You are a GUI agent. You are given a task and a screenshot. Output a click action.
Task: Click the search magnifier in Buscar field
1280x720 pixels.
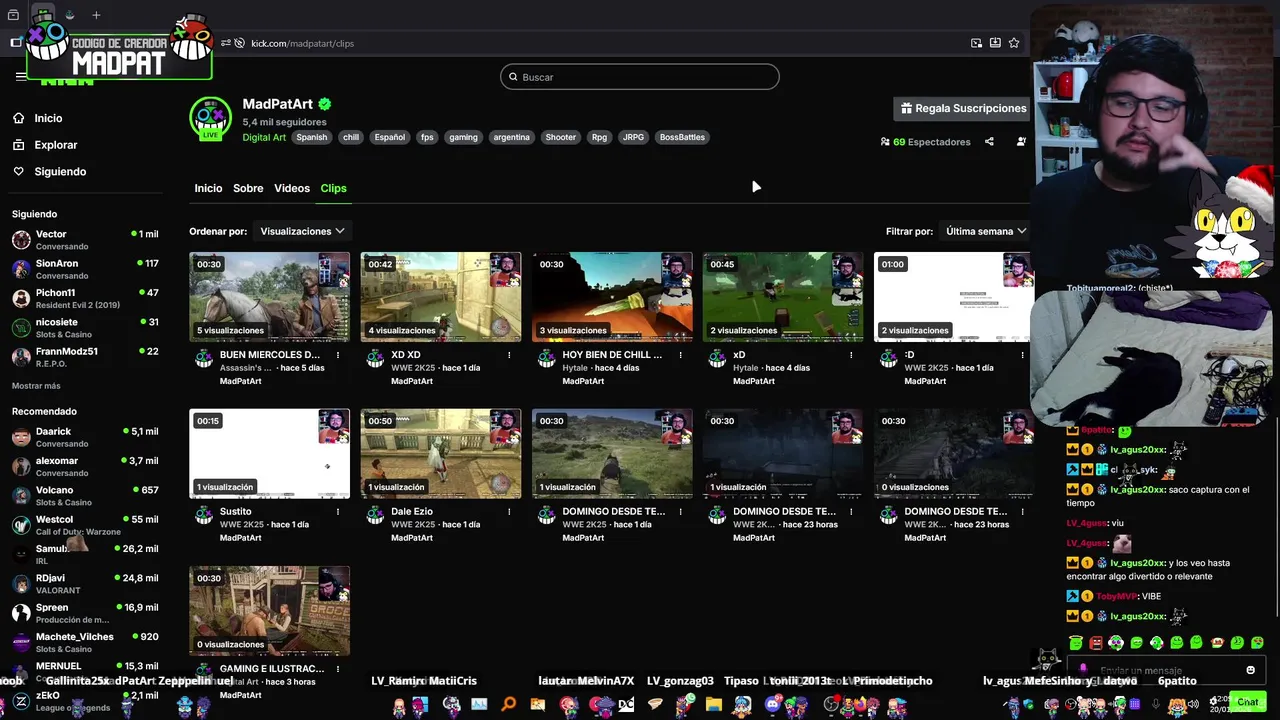tap(513, 77)
